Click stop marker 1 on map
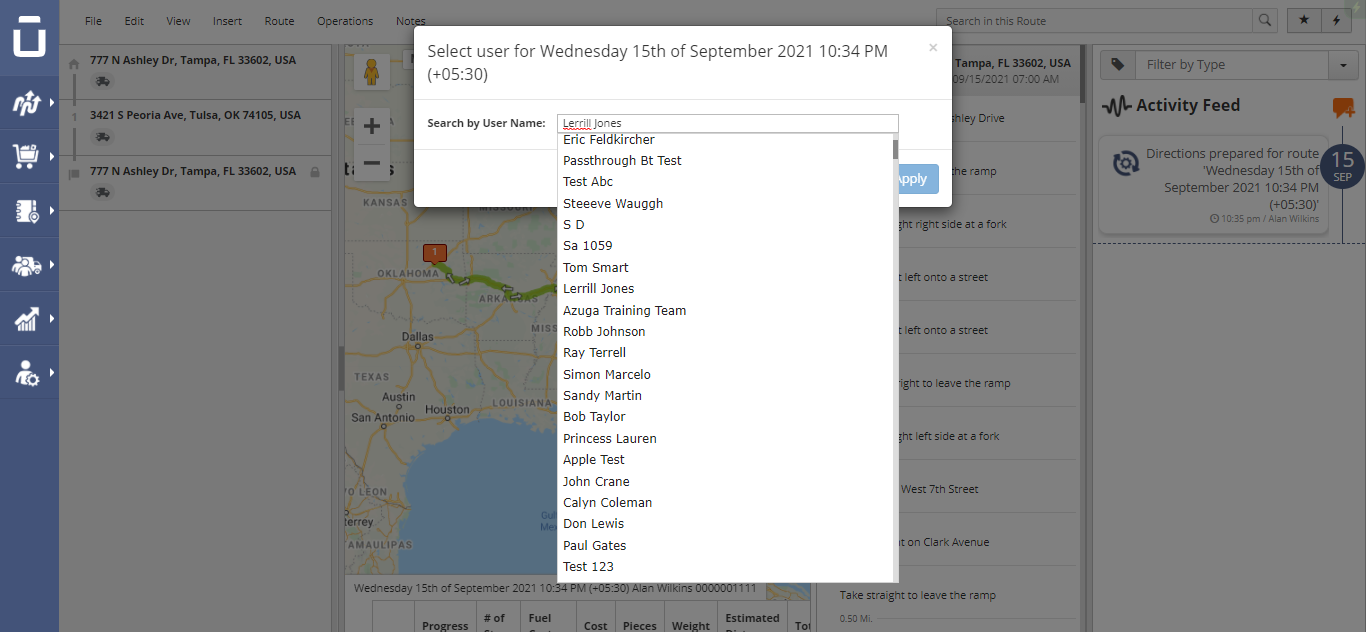Image resolution: width=1366 pixels, height=632 pixels. click(x=434, y=253)
